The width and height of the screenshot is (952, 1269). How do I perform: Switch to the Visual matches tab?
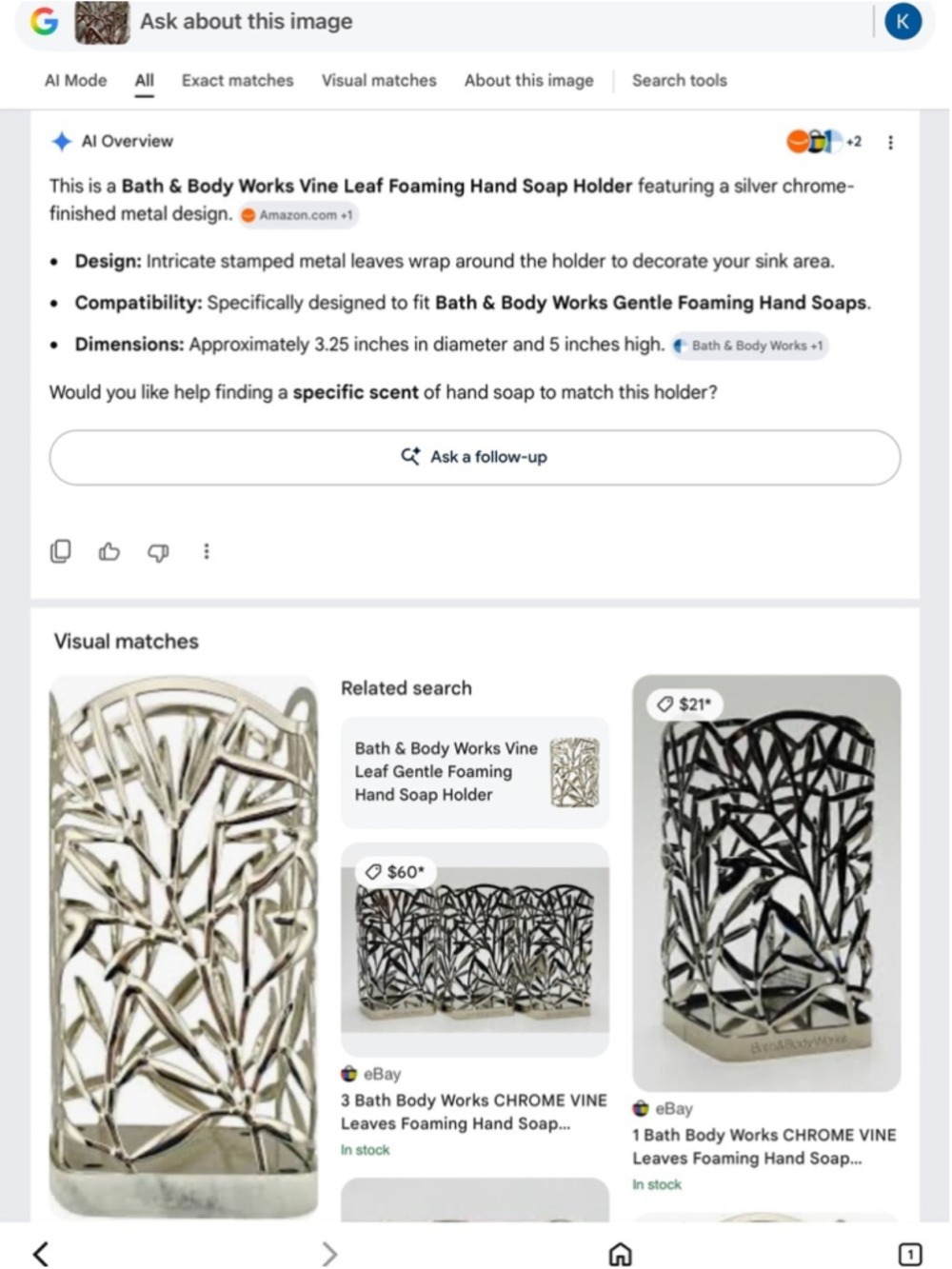(379, 81)
